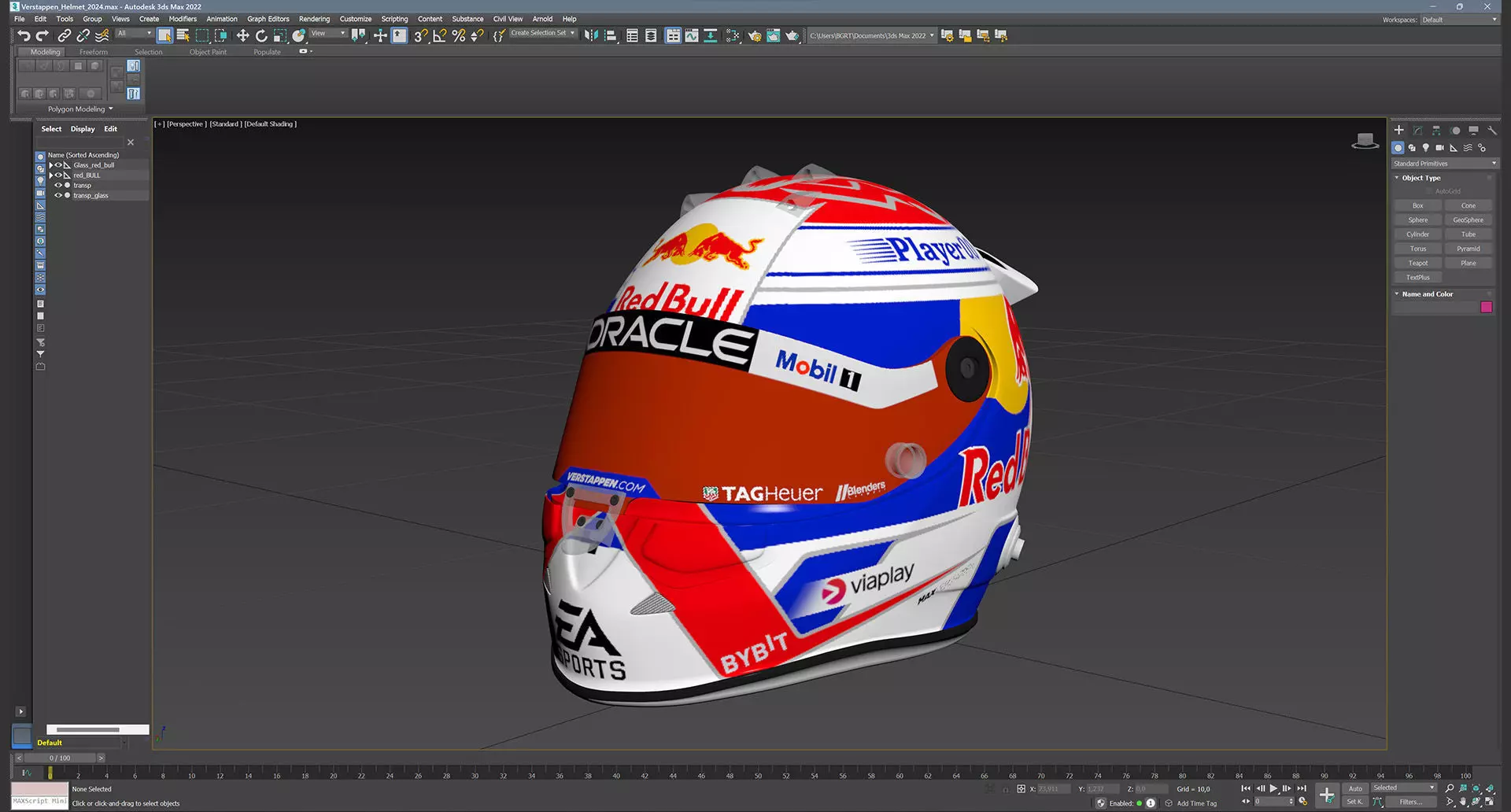Toggle visibility eye of Glass_red_bull
Screen dimensions: 1511x812
[58, 165]
